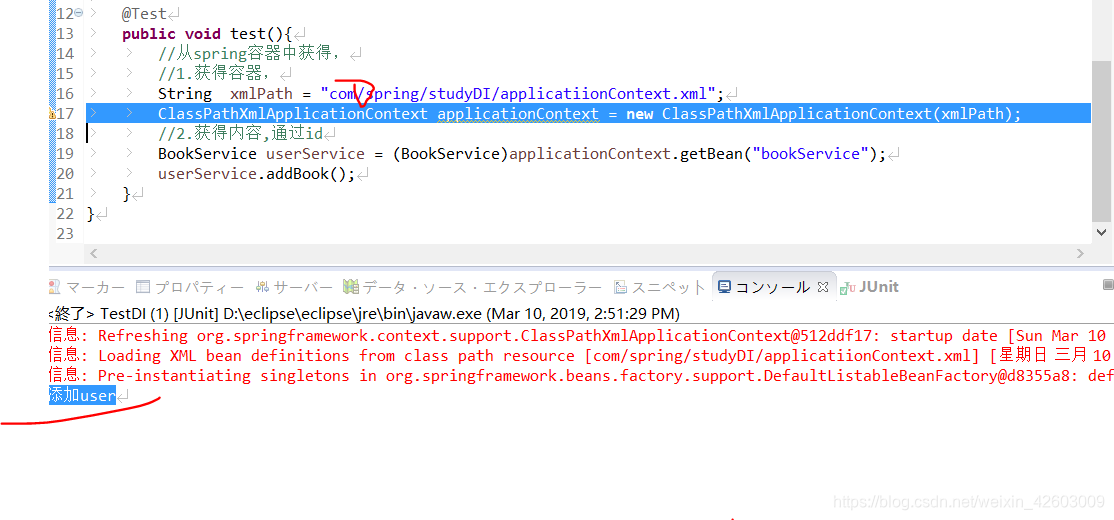Screen dimensions: 1114x520
Task: Click the プロパティー table icon
Action: point(143,287)
